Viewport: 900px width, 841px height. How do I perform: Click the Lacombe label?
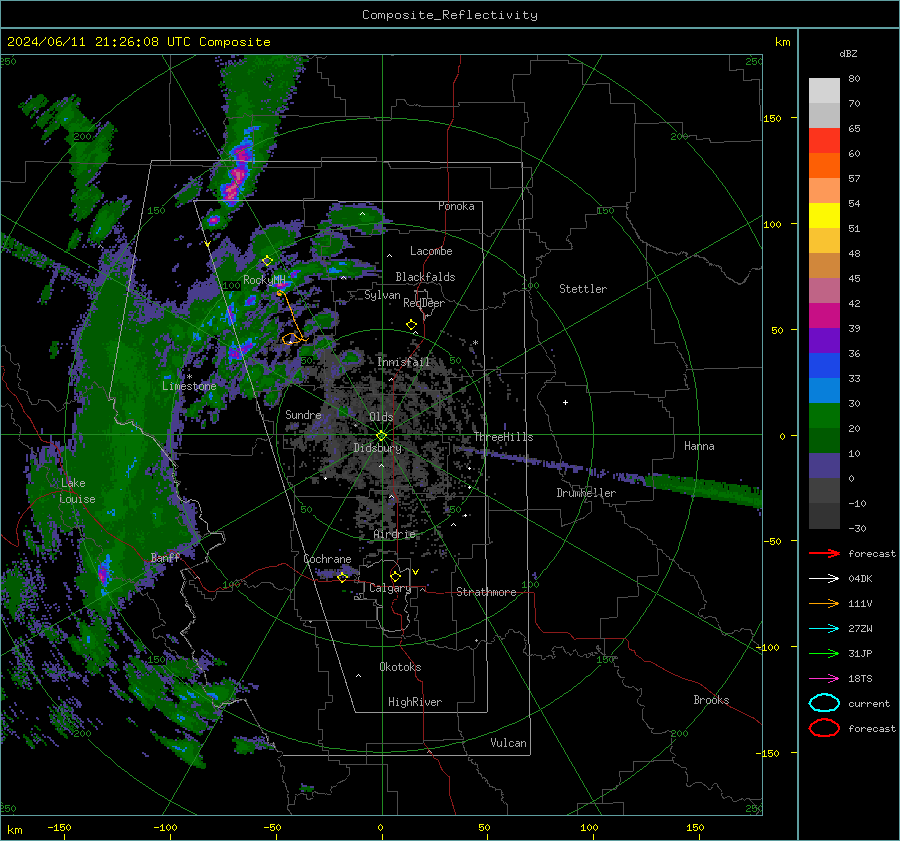(431, 251)
